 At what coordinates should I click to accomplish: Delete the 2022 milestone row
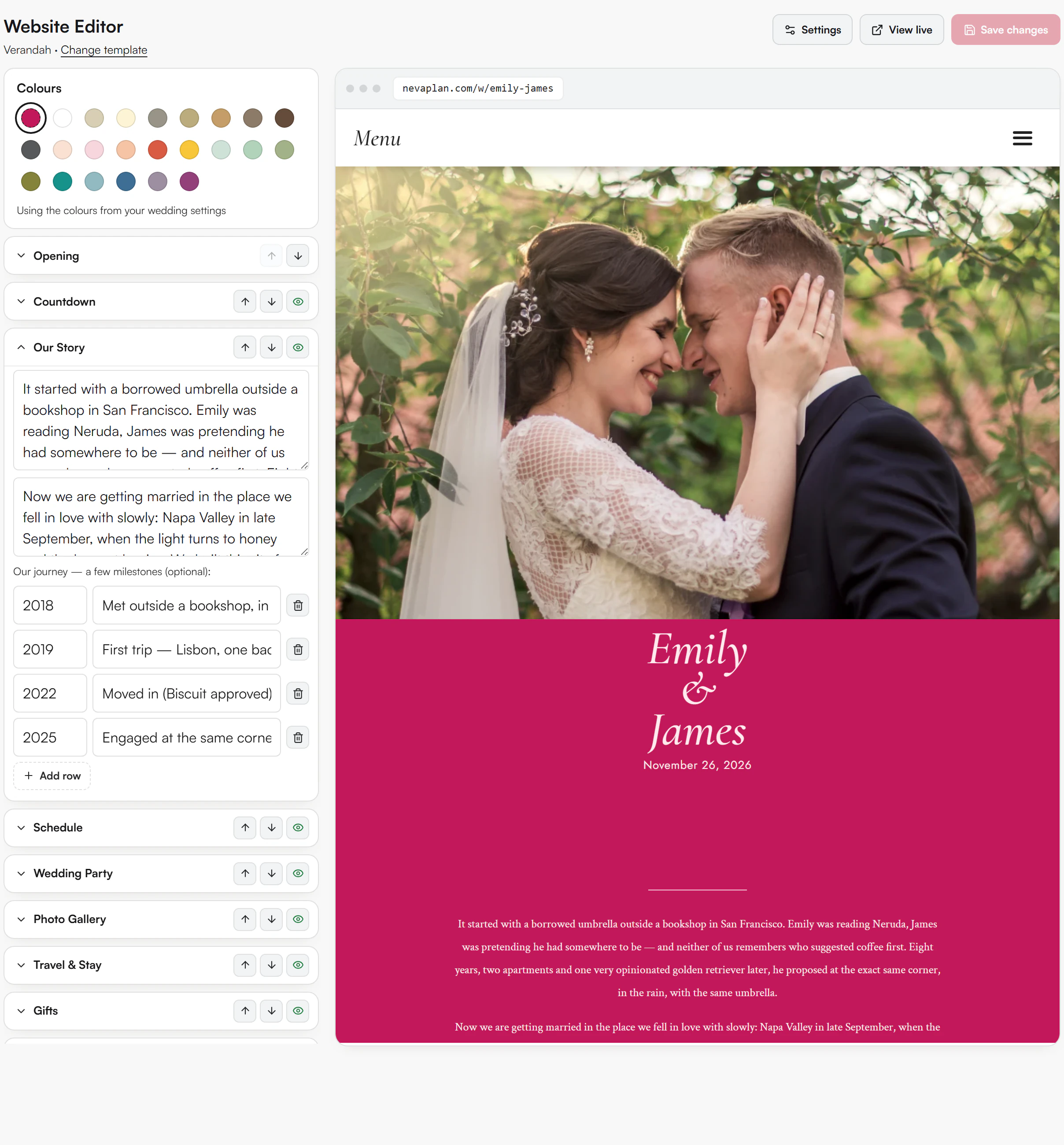pyautogui.click(x=298, y=693)
